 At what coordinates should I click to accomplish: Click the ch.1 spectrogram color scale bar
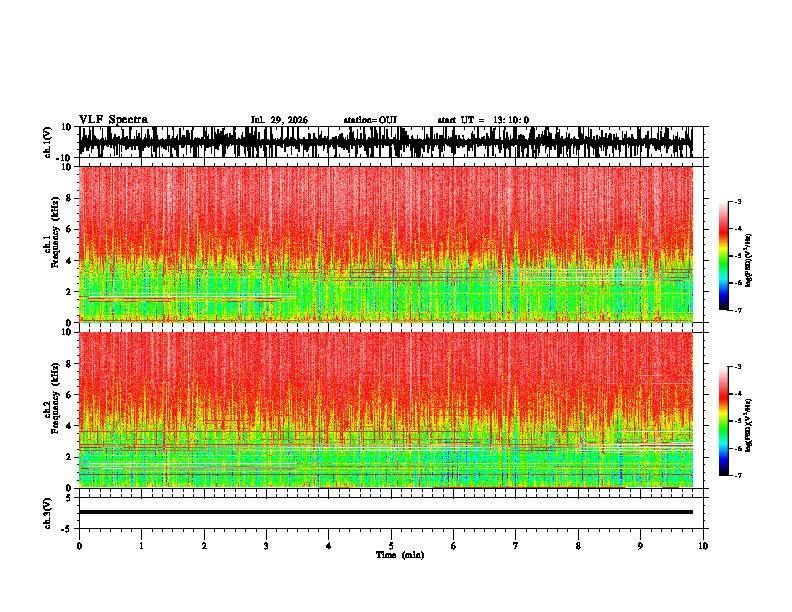pos(724,255)
